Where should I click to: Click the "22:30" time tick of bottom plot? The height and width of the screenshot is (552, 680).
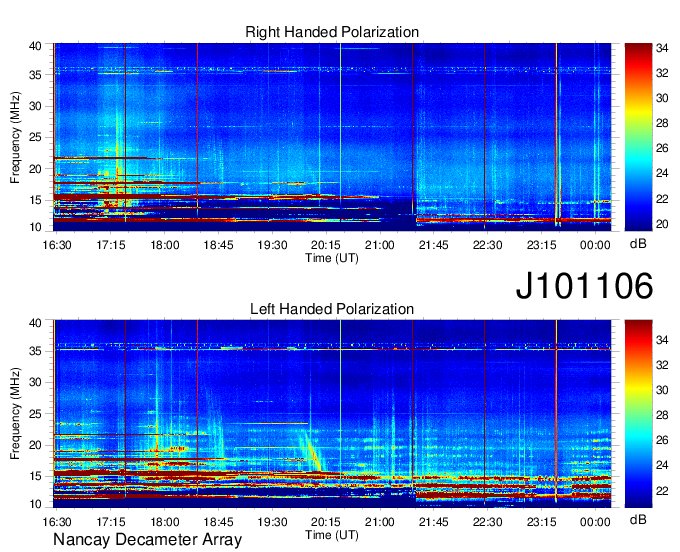coord(487,522)
